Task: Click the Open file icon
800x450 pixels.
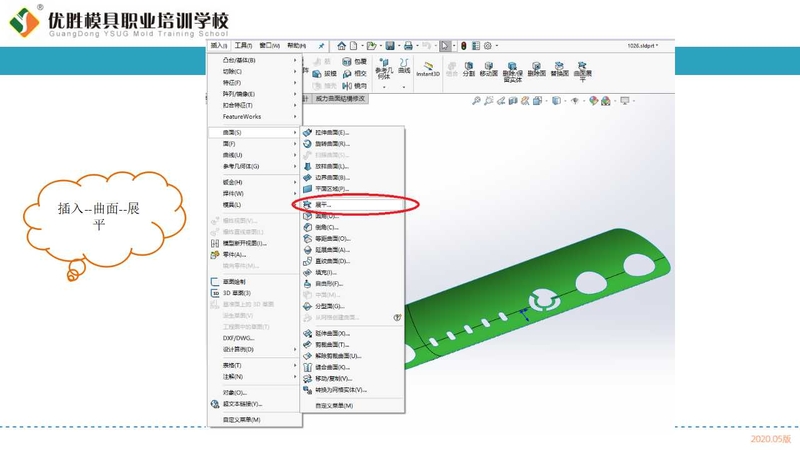Action: [371, 46]
